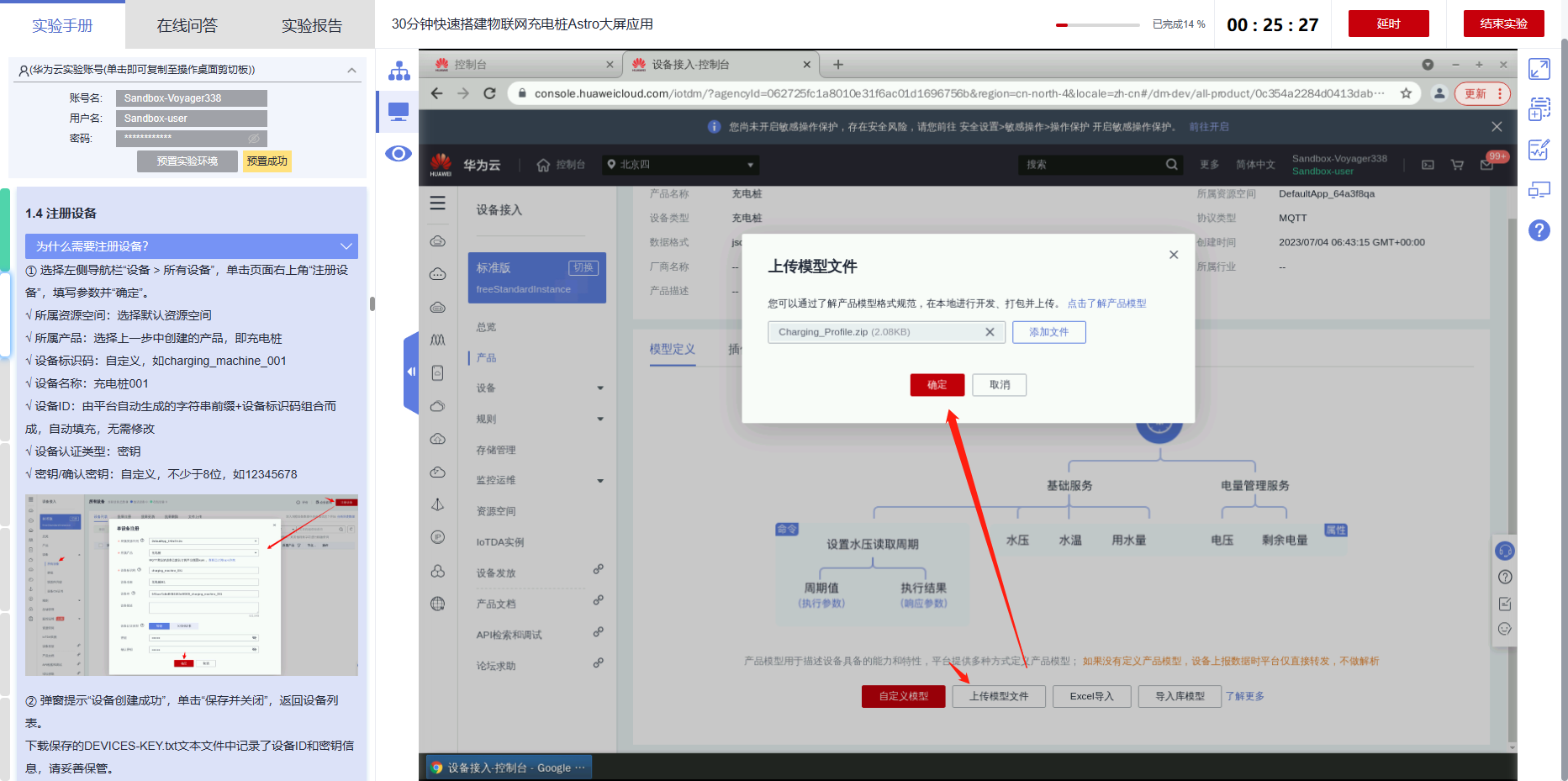Open help with the blue question-mark icon
1568x781 pixels.
[1539, 230]
